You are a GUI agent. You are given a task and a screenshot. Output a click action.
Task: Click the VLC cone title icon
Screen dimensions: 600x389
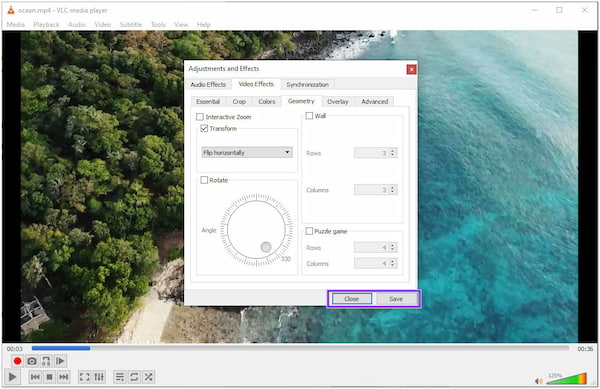(11, 10)
